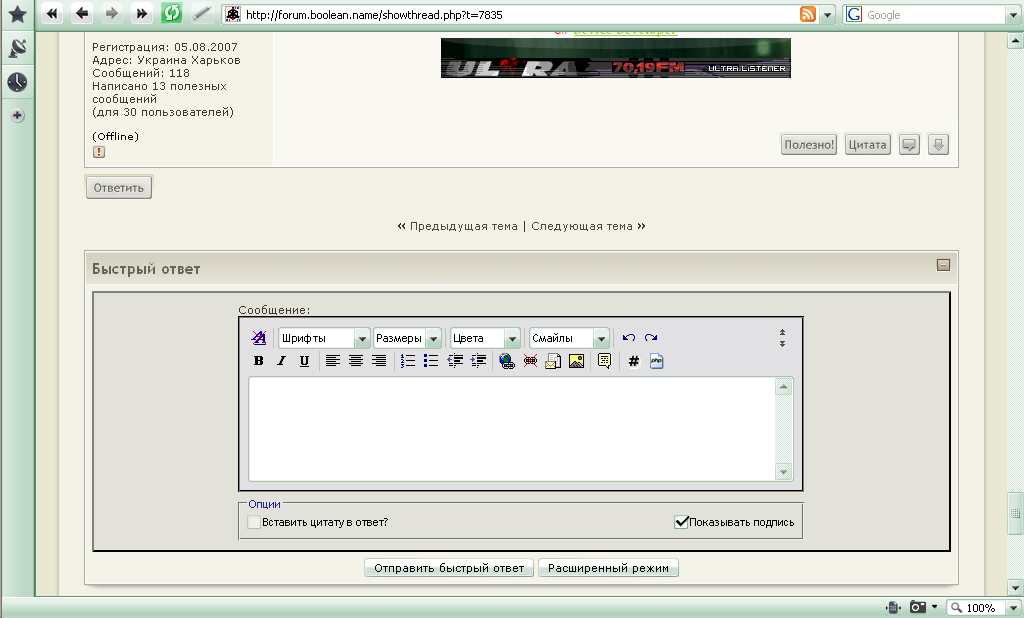Enable 'Вставить цитату в ответ?' checkbox

point(254,522)
